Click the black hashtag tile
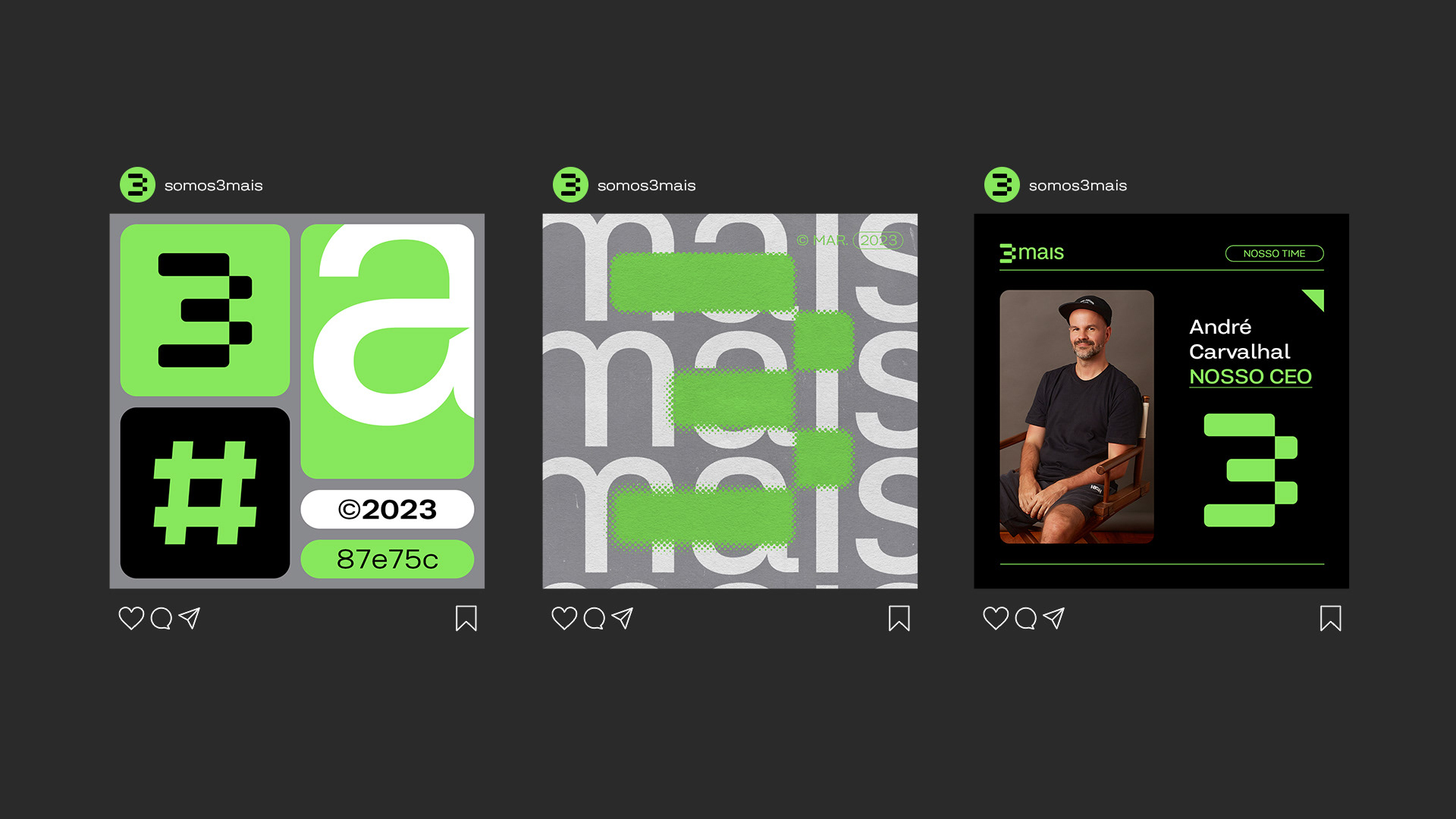This screenshot has height=819, width=1456. tap(205, 493)
